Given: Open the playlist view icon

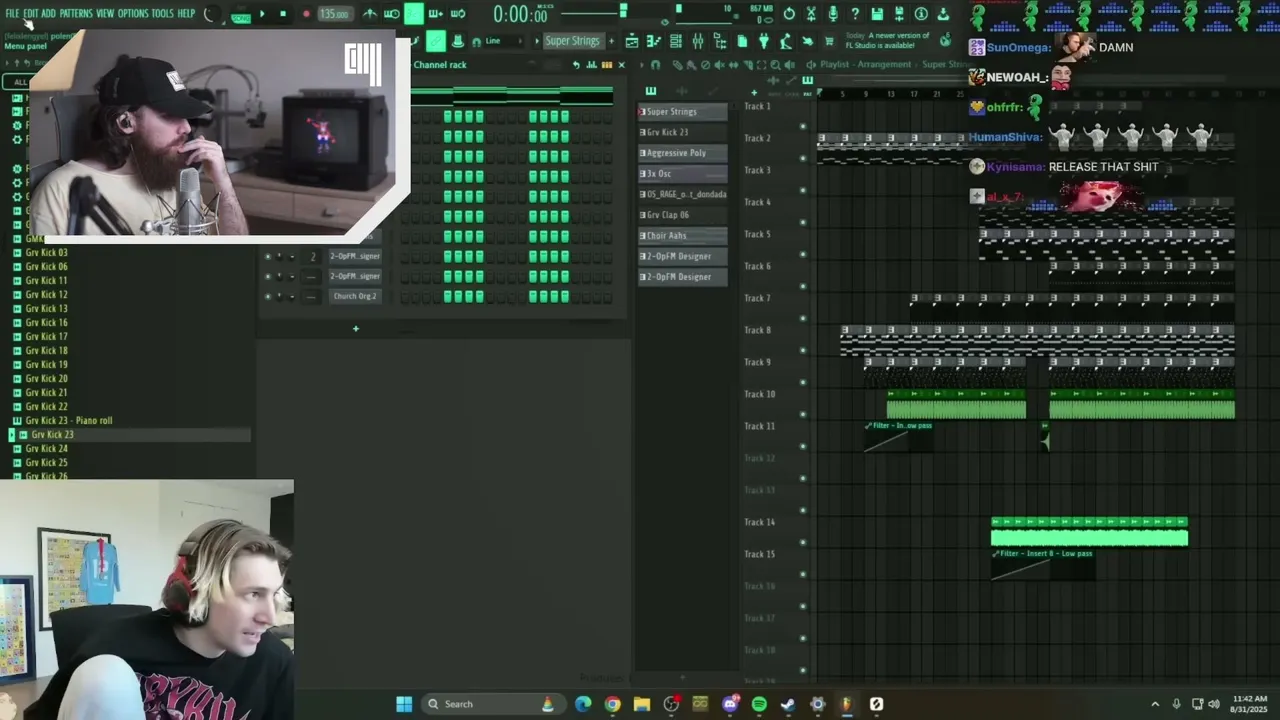Looking at the screenshot, I should click(632, 41).
